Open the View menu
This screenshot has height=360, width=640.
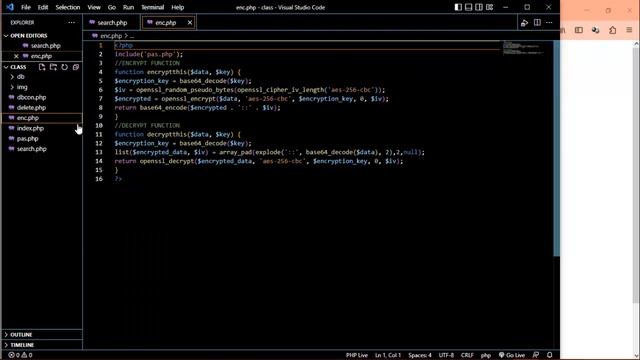pos(94,7)
